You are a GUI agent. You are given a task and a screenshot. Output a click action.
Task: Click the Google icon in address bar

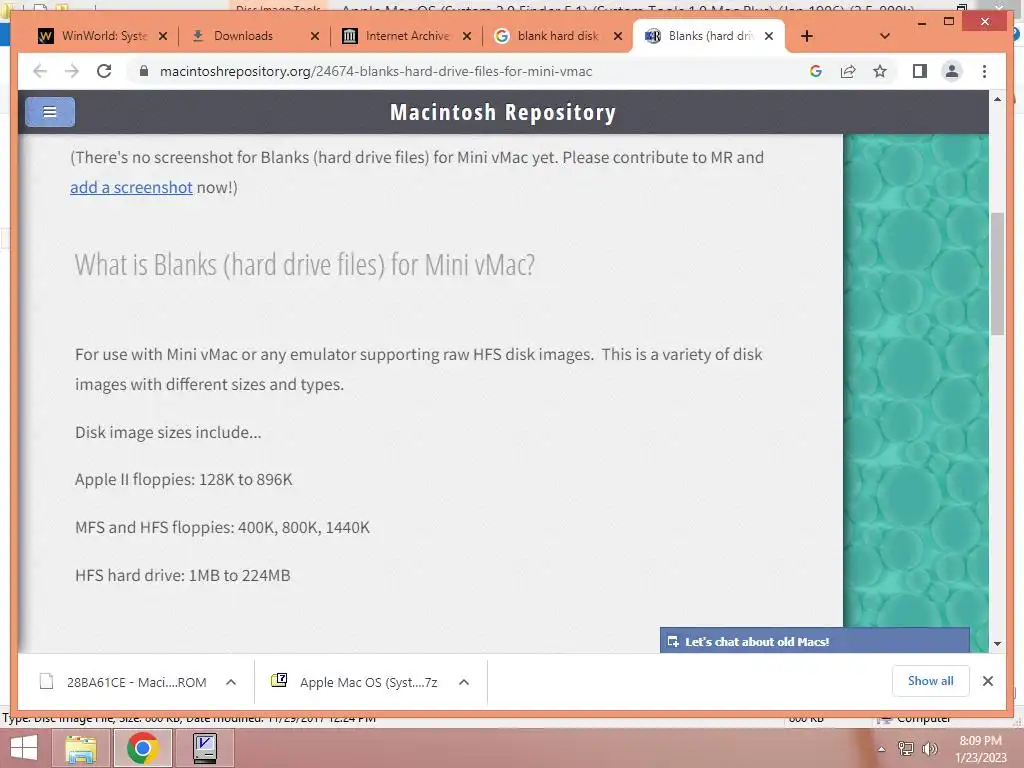coord(816,71)
